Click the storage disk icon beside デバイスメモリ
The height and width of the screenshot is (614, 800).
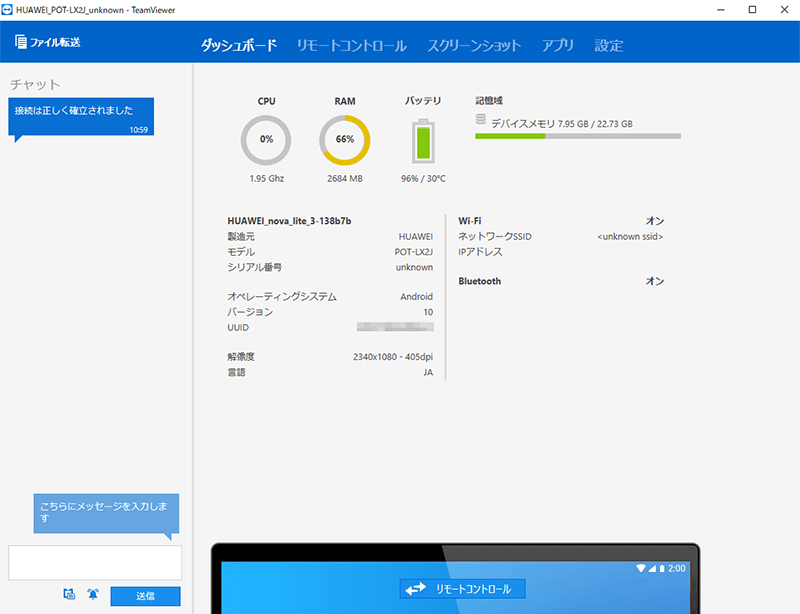coord(481,119)
